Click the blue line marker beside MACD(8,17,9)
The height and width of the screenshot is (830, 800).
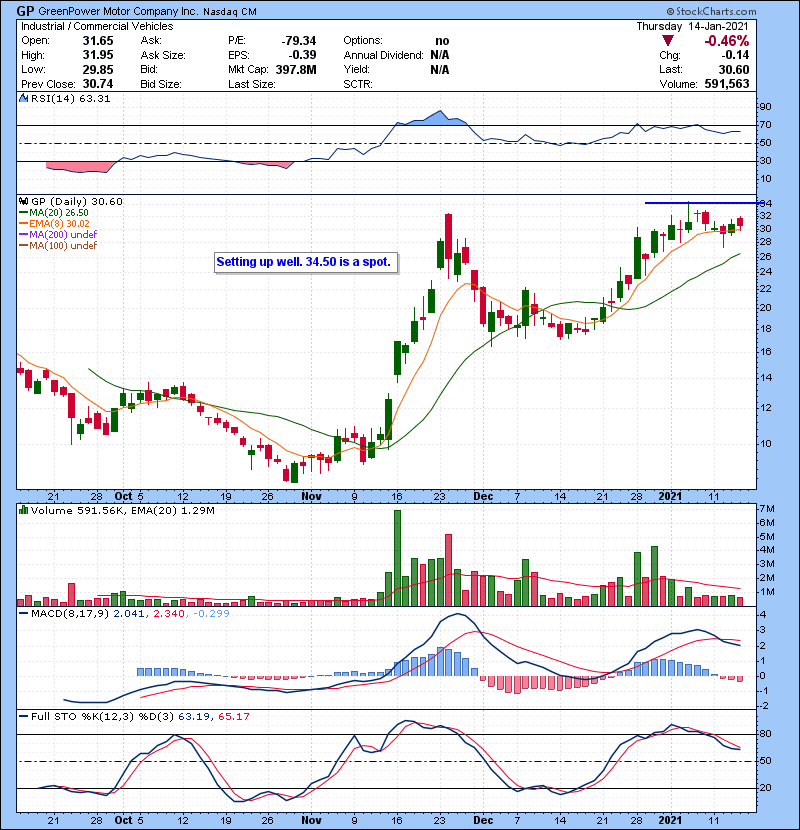23,611
